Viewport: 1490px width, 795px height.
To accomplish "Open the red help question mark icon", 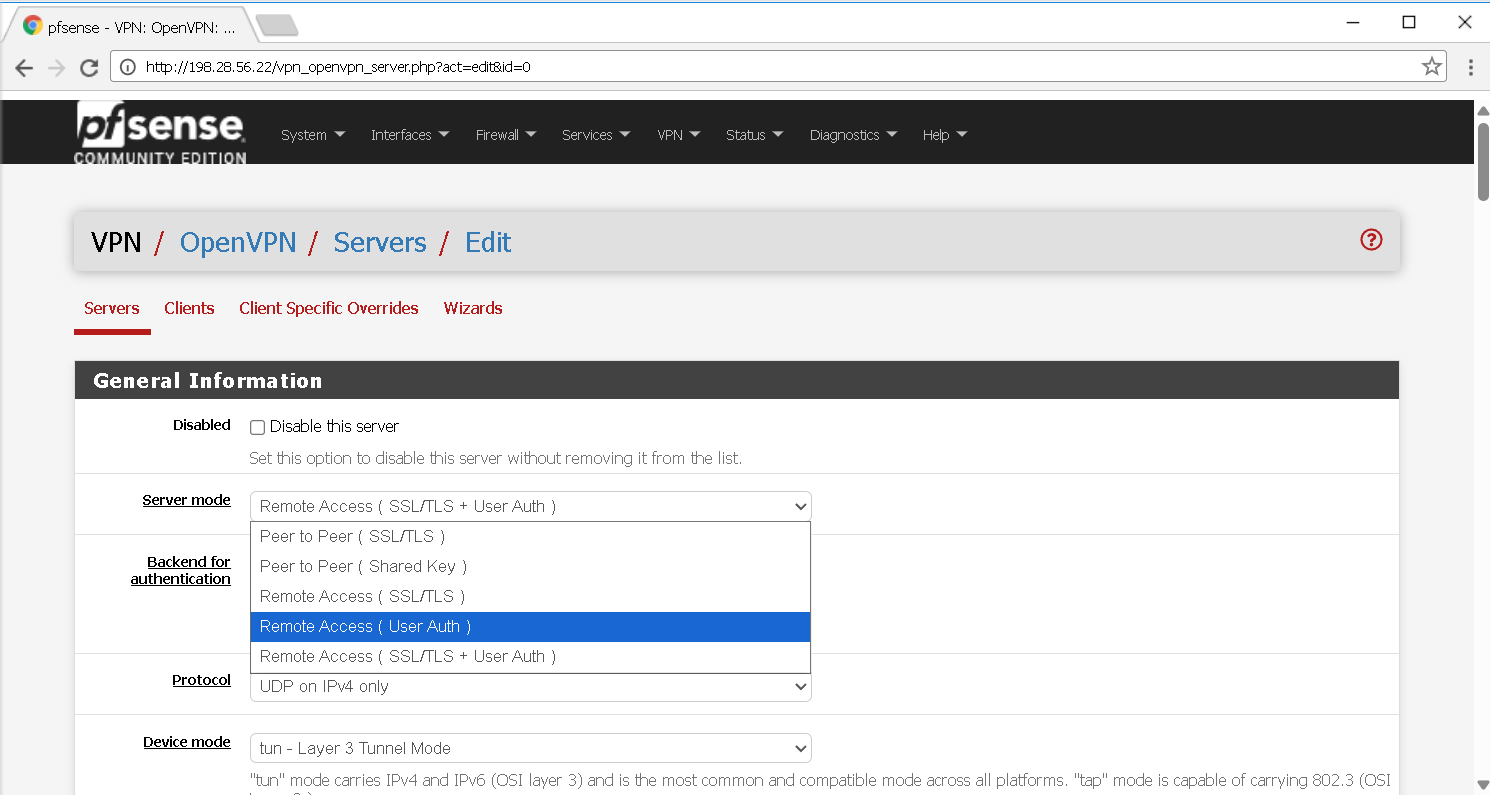I will 1371,240.
